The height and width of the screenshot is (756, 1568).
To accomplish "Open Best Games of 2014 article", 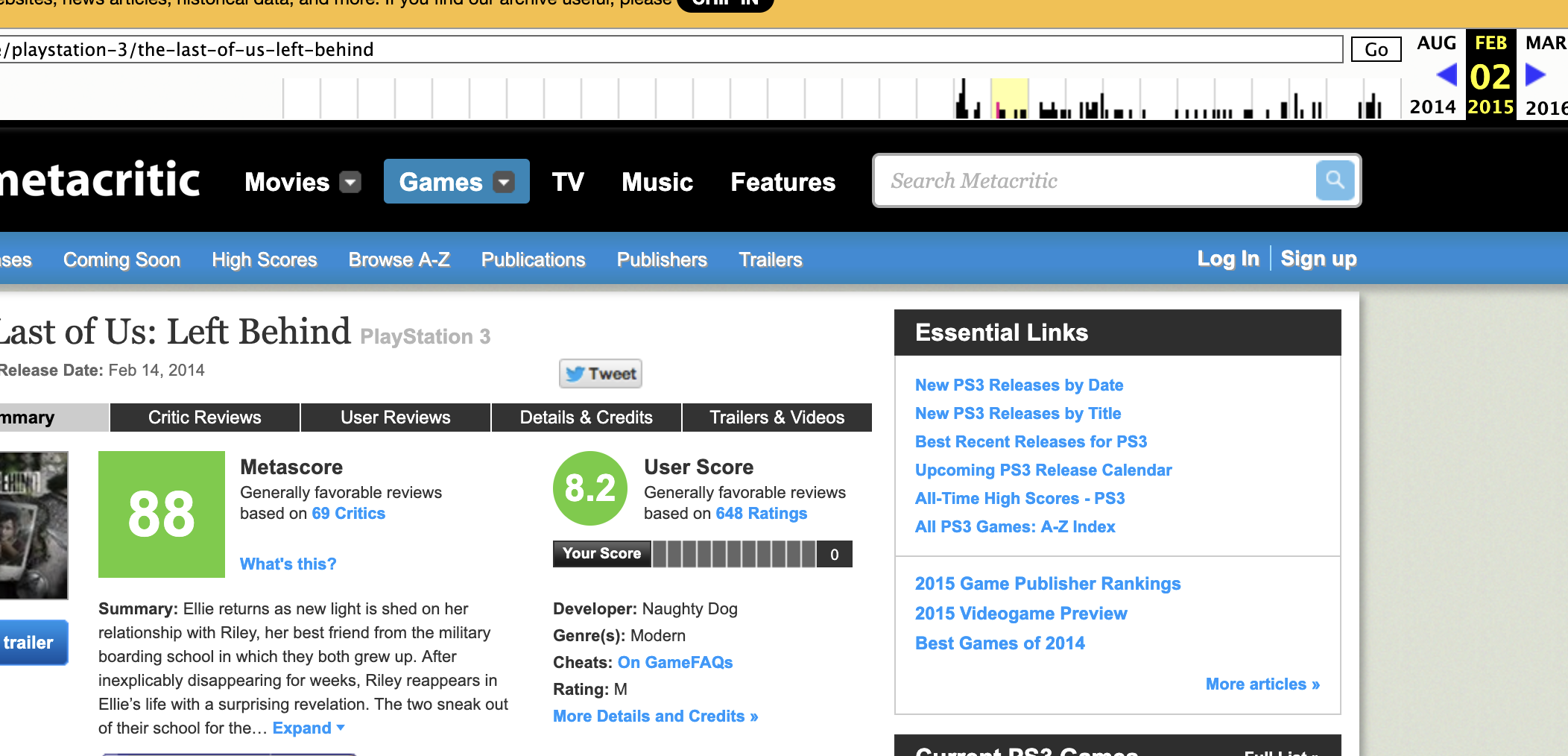I will pos(1000,643).
